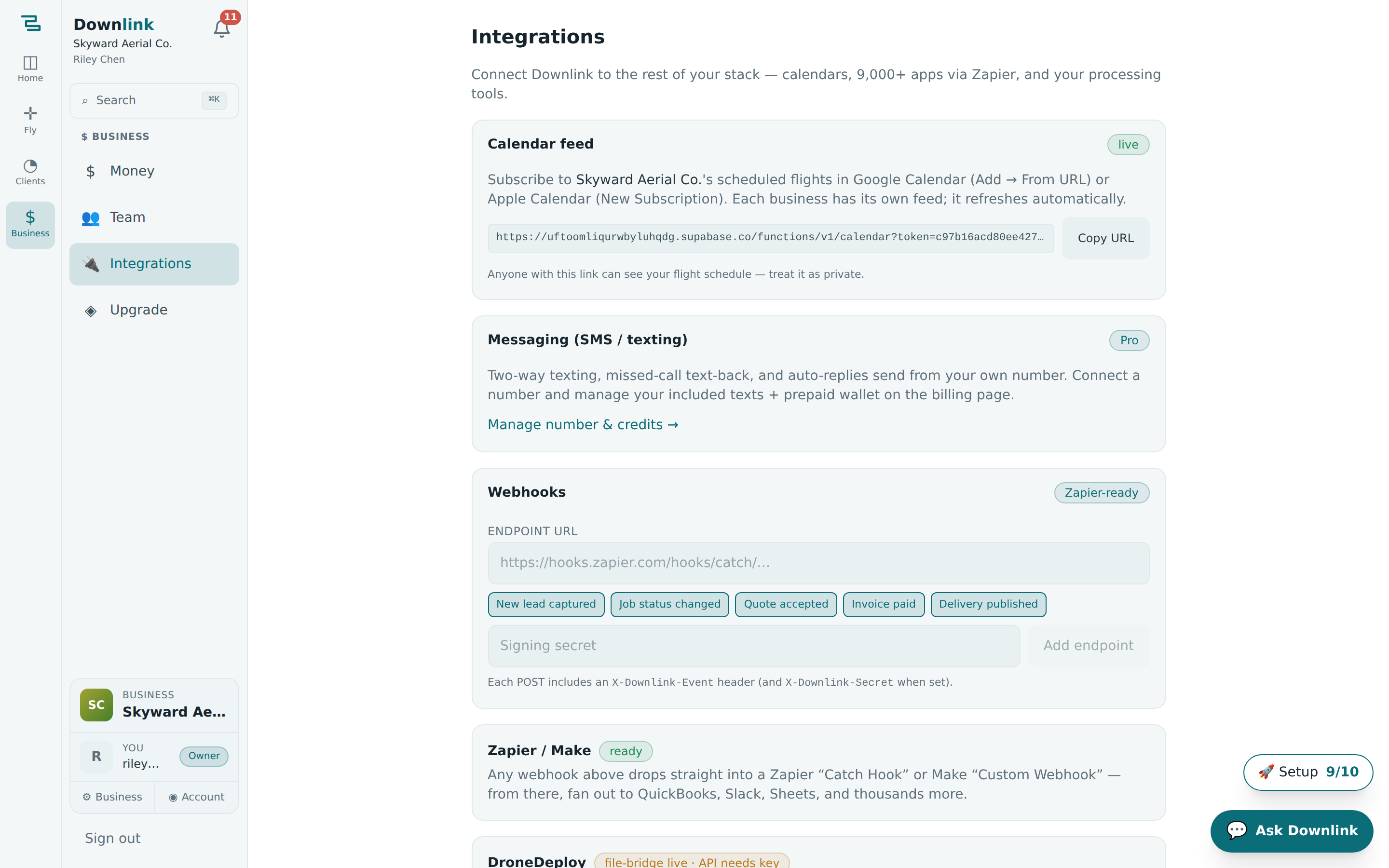Click the ⌘K shortcut hint

[214, 100]
